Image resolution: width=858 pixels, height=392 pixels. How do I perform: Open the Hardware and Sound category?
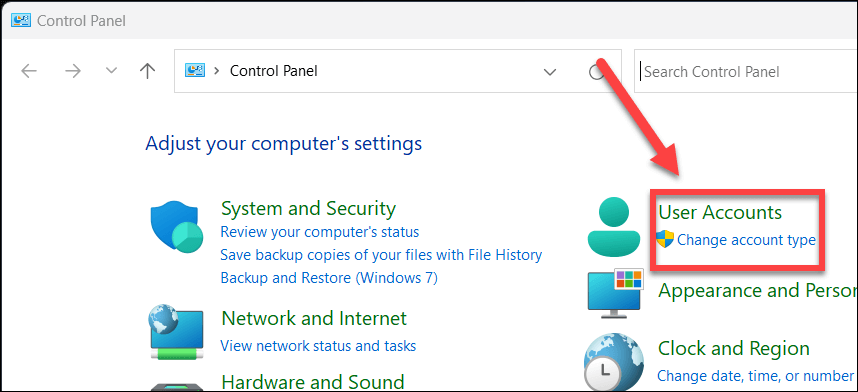[312, 381]
